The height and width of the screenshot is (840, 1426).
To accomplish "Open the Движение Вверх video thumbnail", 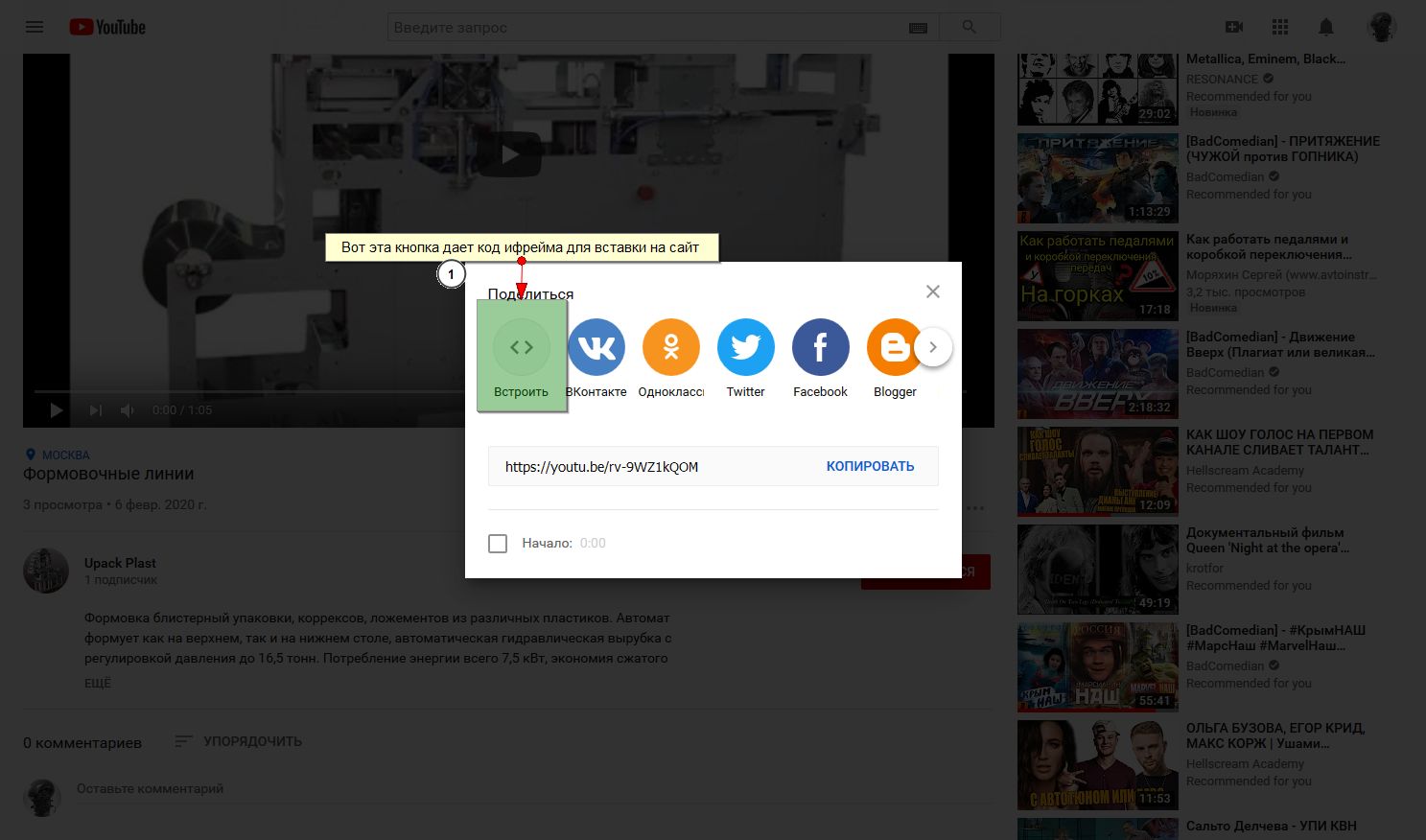I will (x=1098, y=374).
